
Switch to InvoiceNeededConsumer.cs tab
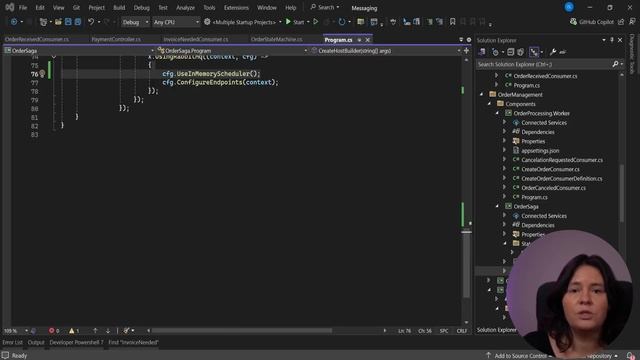pos(196,39)
